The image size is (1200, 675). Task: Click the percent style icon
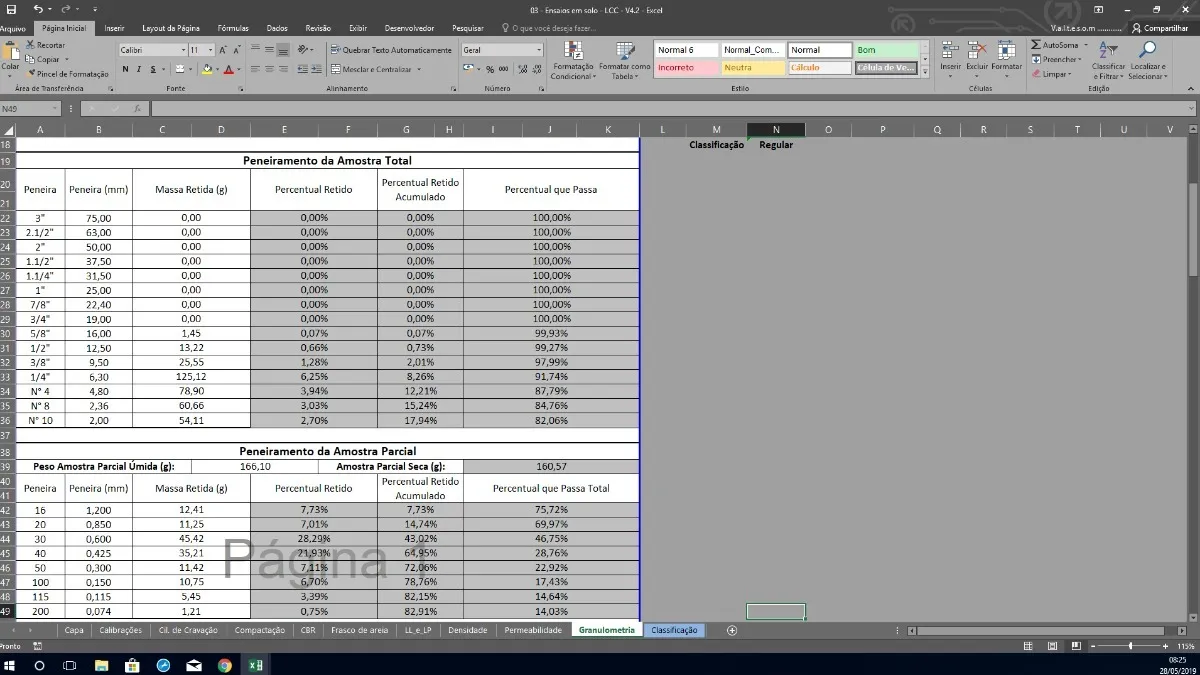pos(489,70)
